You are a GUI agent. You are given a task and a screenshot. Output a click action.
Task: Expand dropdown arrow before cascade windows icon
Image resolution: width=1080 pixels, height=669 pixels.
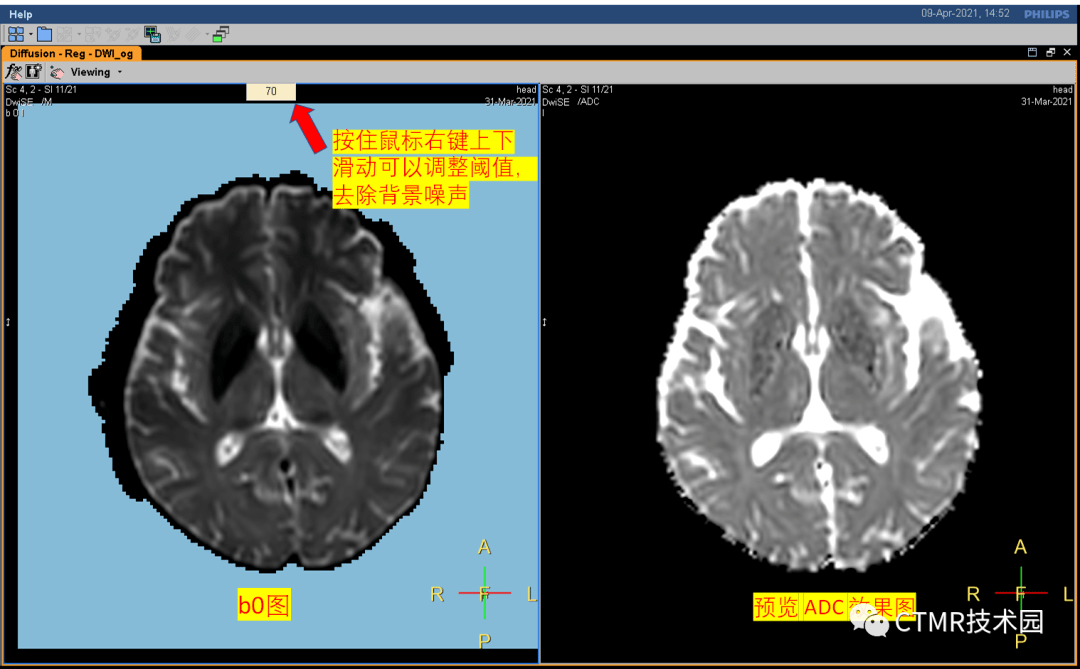[x=208, y=35]
